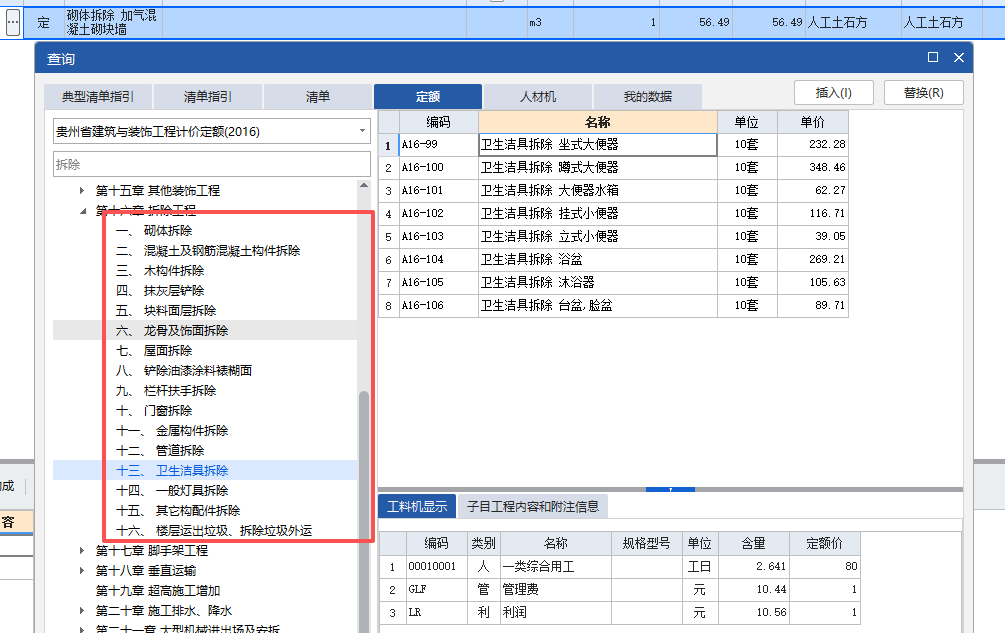This screenshot has height=633, width=1005.
Task: Select row A16-100 蹲式大便器
Action: [613, 168]
